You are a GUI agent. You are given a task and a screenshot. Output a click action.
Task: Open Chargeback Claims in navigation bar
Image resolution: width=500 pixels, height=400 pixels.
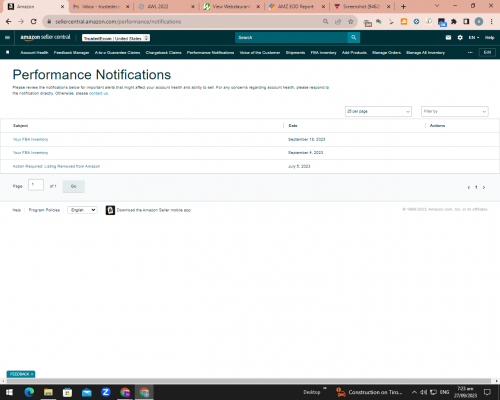click(163, 53)
